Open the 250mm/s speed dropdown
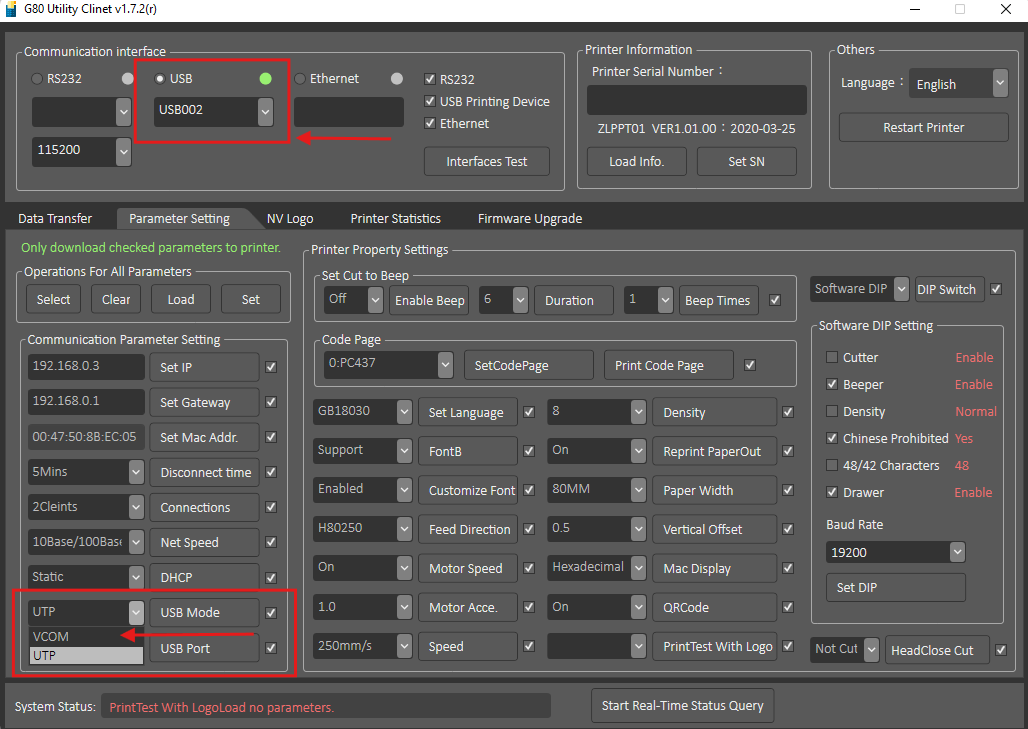 (404, 646)
